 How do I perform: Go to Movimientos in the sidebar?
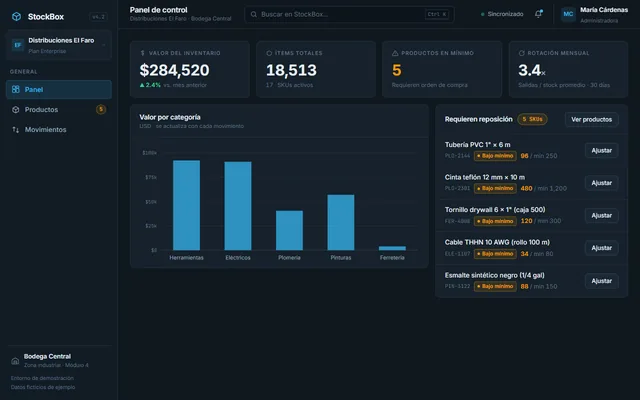click(59, 129)
